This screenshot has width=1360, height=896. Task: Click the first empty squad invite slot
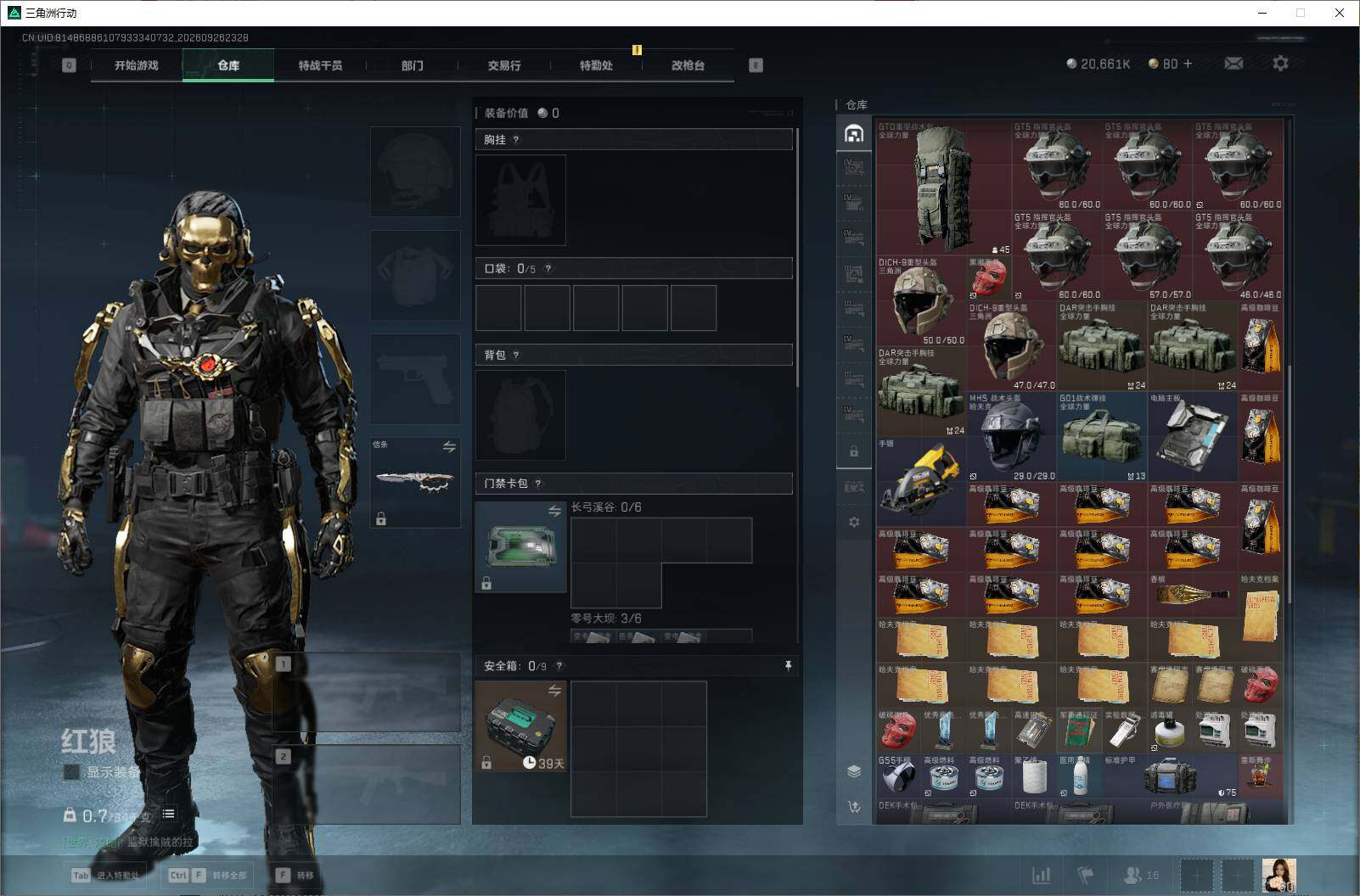click(x=1197, y=875)
